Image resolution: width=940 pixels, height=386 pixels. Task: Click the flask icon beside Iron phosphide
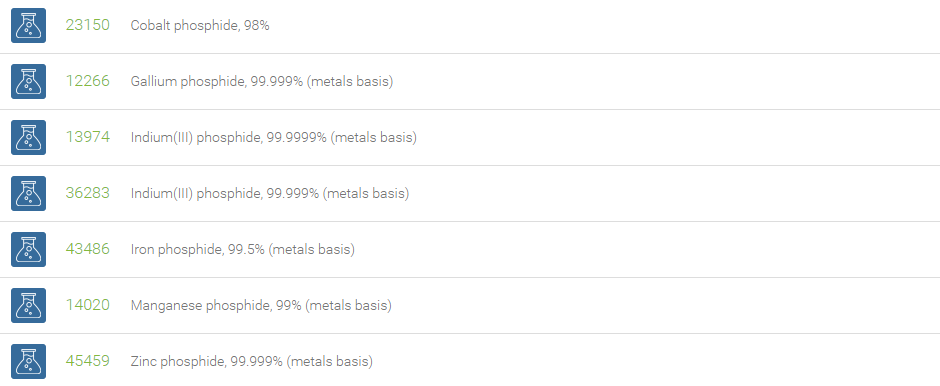click(x=28, y=249)
